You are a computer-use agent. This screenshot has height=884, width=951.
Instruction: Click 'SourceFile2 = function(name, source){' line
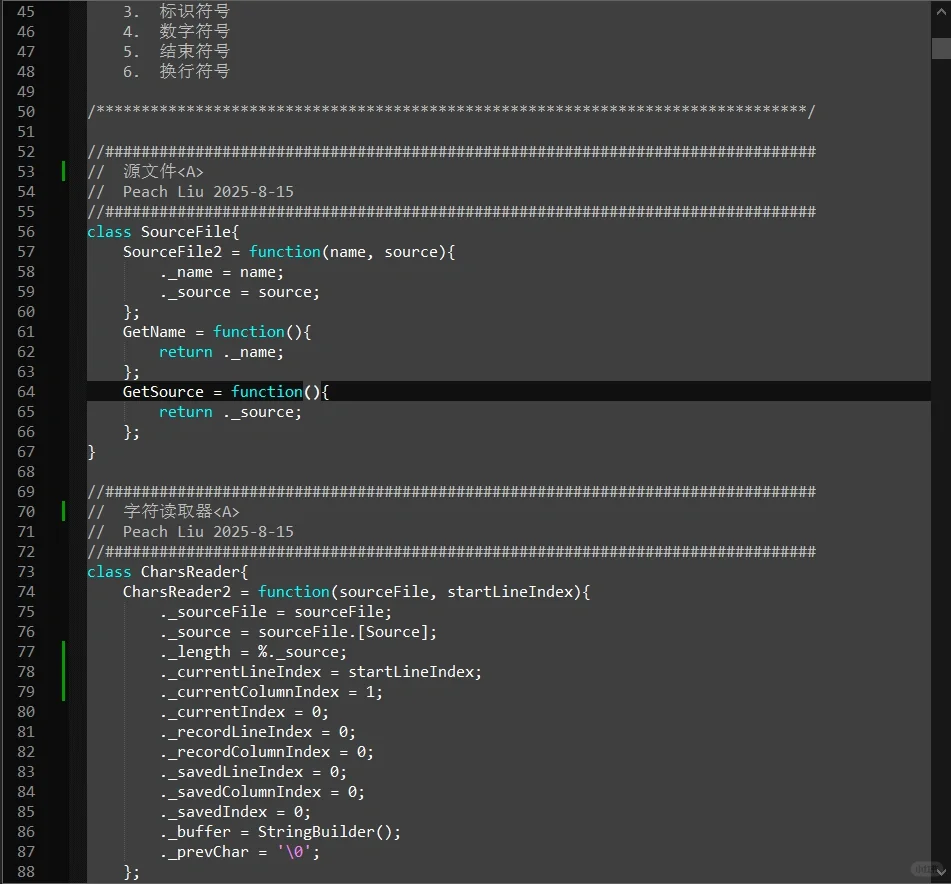(x=289, y=252)
